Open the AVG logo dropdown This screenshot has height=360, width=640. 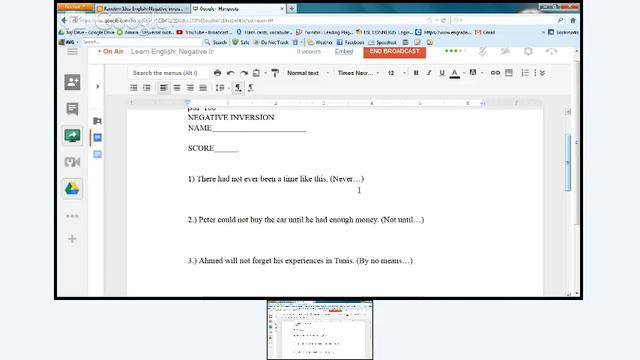(x=68, y=42)
